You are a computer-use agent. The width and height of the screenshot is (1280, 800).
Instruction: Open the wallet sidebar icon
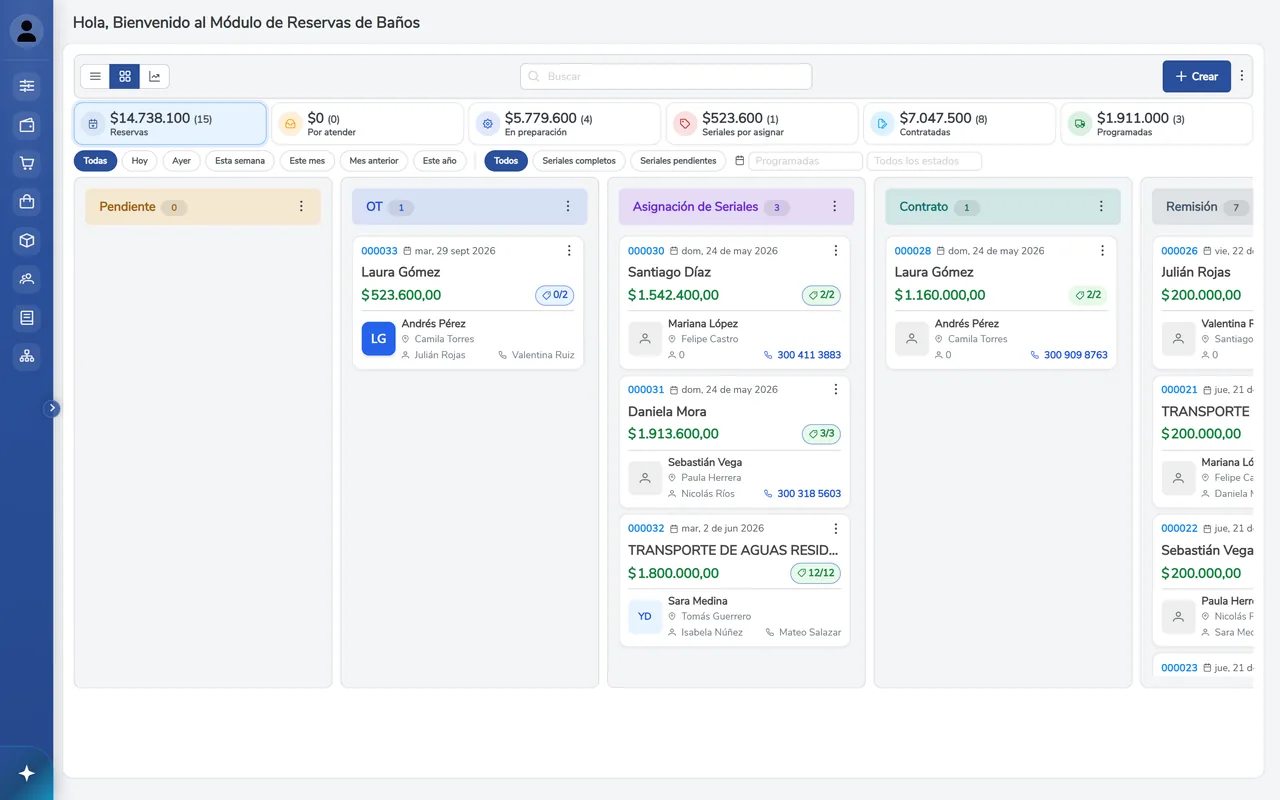[x=27, y=125]
